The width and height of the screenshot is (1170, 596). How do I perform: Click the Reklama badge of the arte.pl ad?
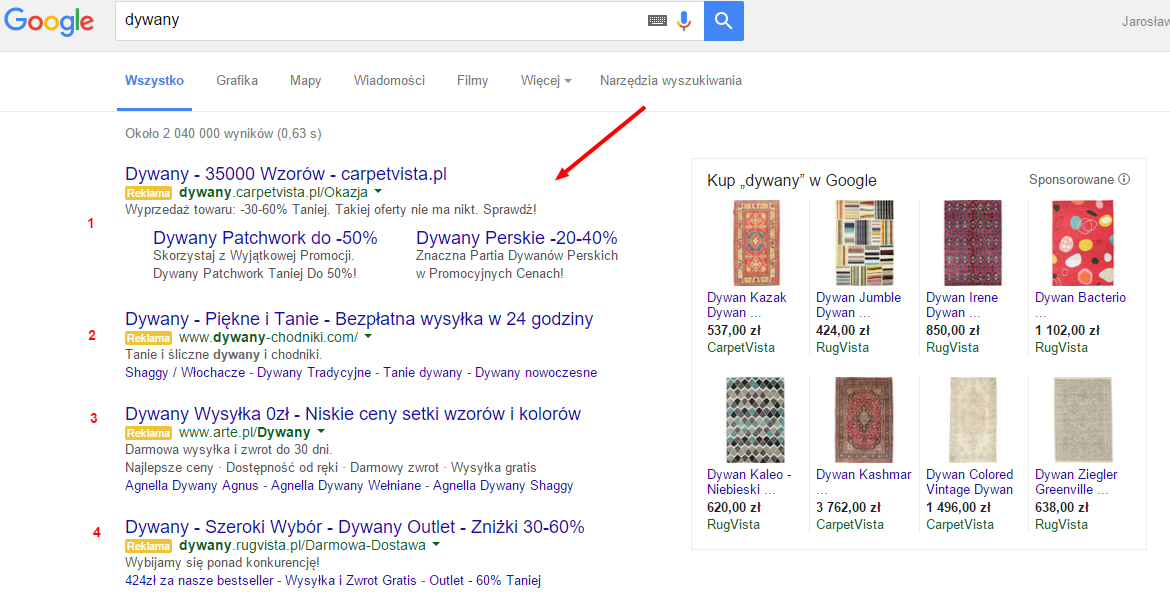click(148, 433)
